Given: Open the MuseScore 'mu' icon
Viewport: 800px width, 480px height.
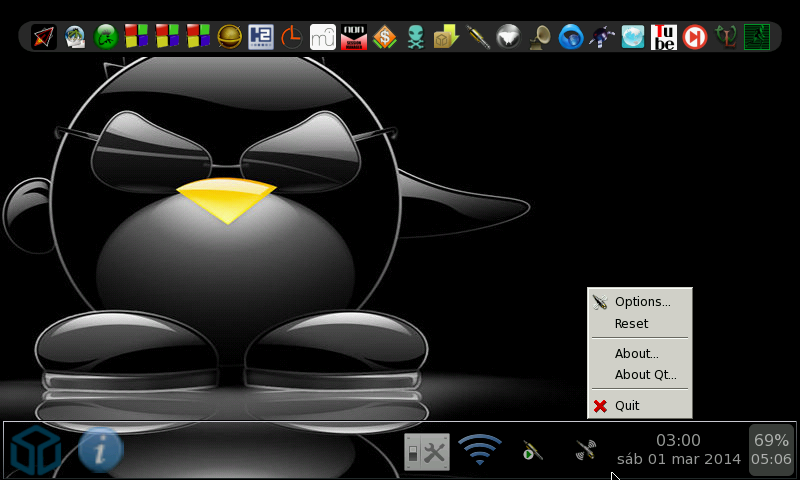Looking at the screenshot, I should (322, 37).
